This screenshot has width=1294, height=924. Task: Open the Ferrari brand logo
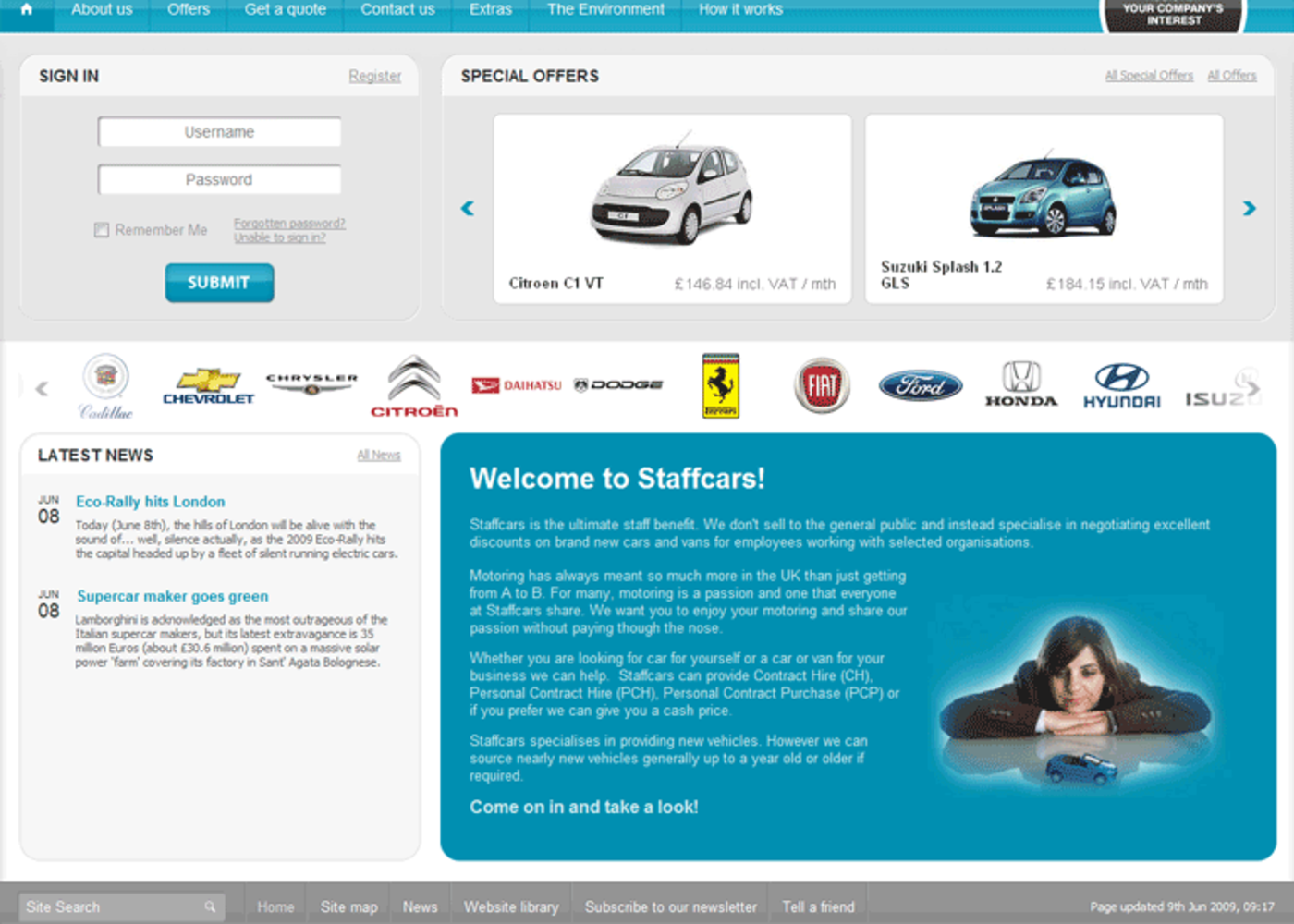pyautogui.click(x=720, y=385)
